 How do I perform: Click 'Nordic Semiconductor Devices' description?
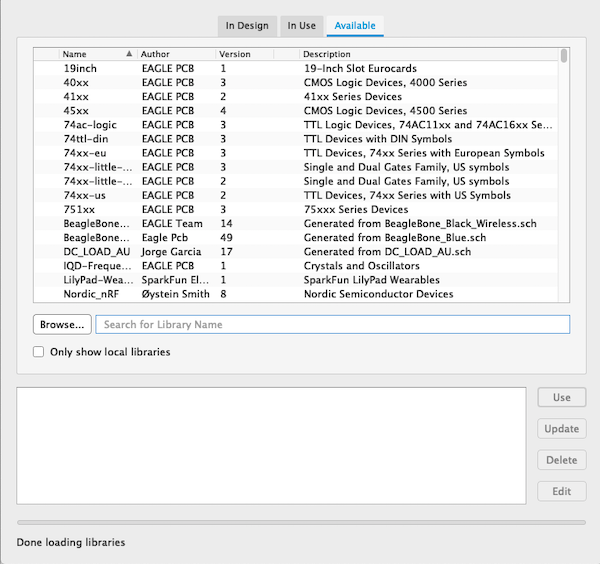379,294
